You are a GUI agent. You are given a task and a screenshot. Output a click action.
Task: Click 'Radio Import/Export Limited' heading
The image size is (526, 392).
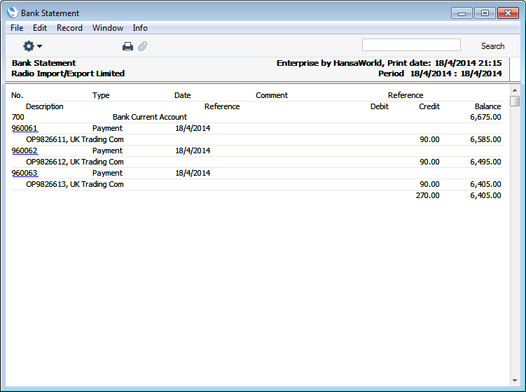coord(68,73)
